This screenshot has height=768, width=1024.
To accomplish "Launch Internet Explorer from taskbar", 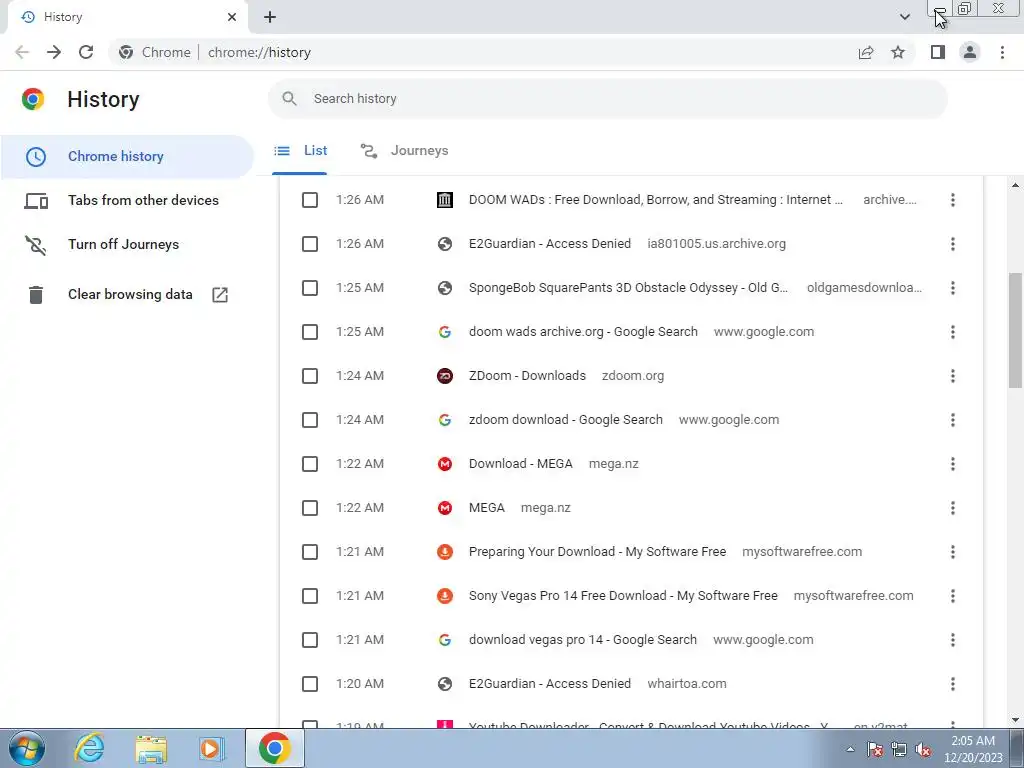I will (89, 748).
